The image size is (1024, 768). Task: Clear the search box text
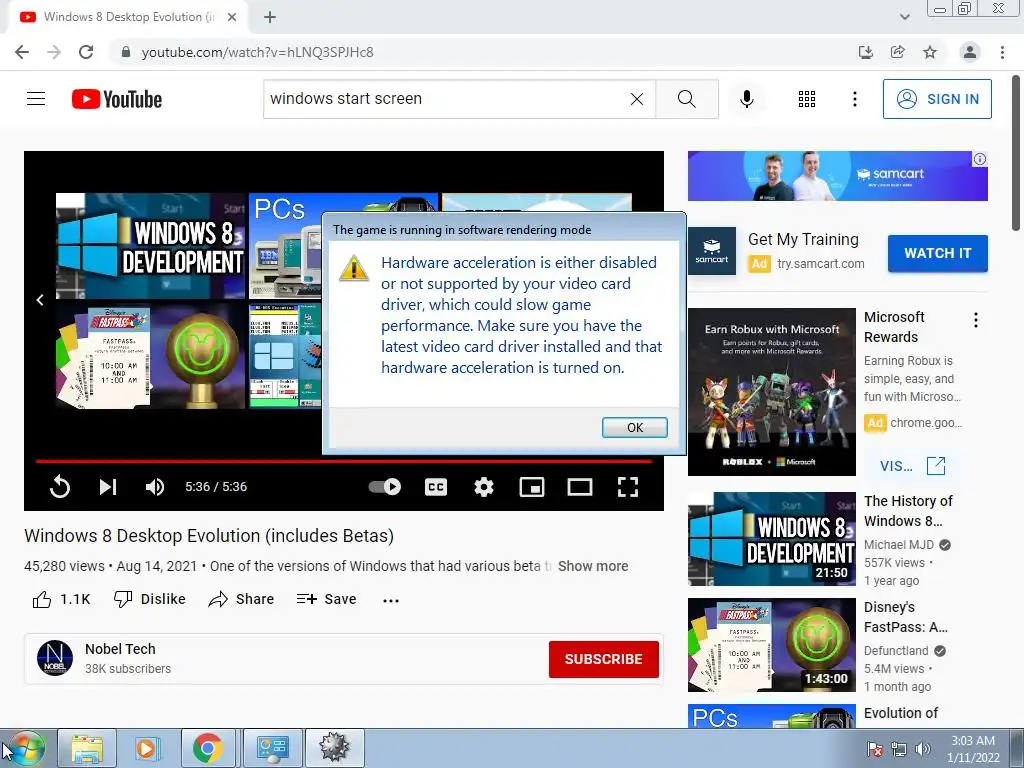coord(637,99)
